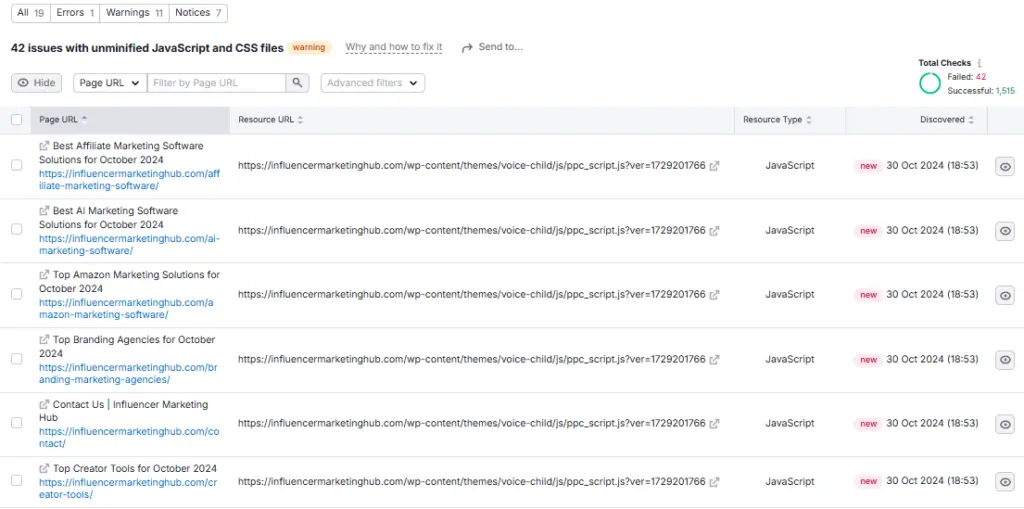Click the eye icon for affiliate marketing row
Screen dimensions: 1024x509
pyautogui.click(x=1005, y=166)
